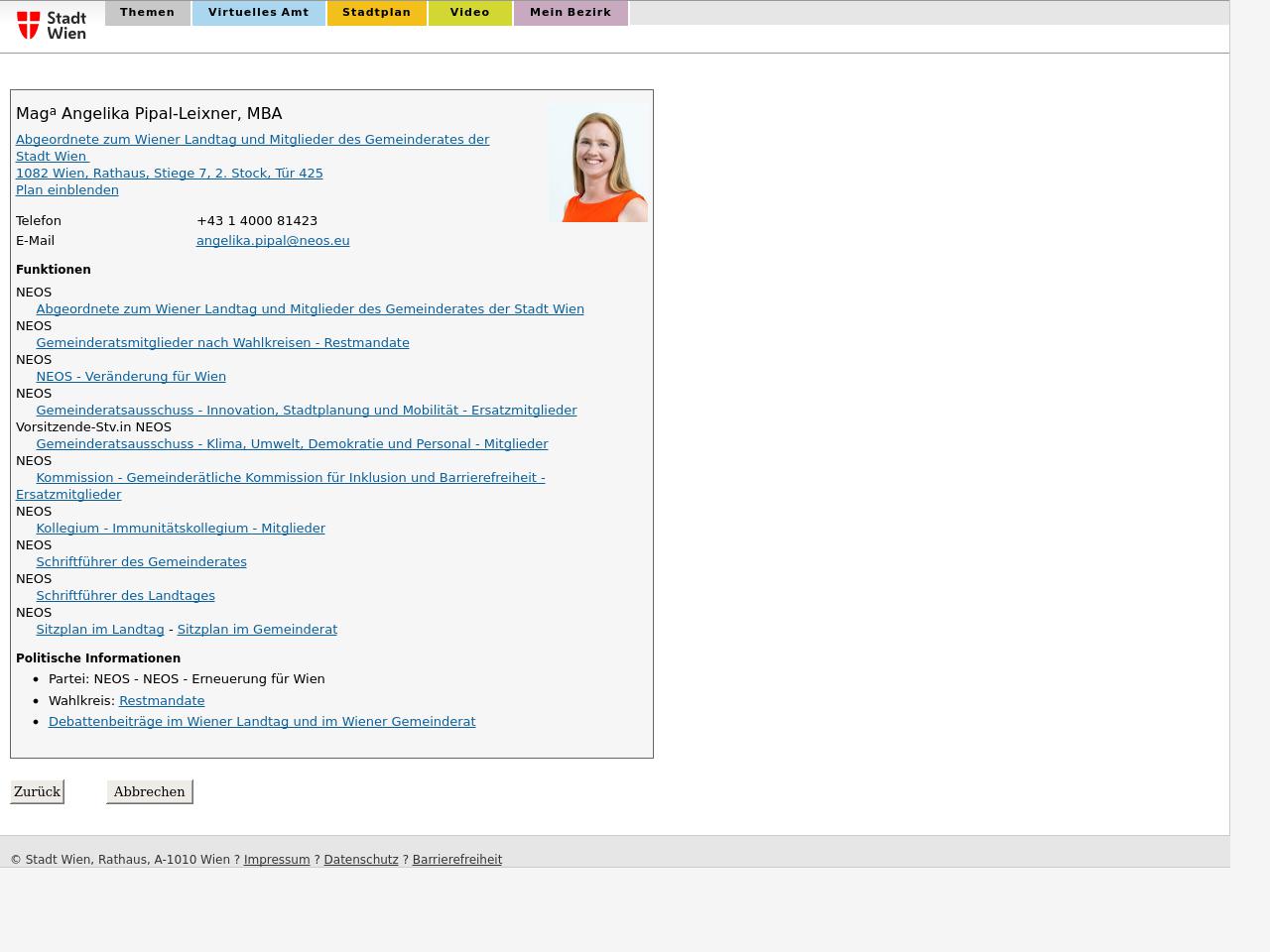Click the Partei: NEOS - Erneuerung für Wien text
Screen dimensions: 1270x952
pyautogui.click(x=187, y=678)
